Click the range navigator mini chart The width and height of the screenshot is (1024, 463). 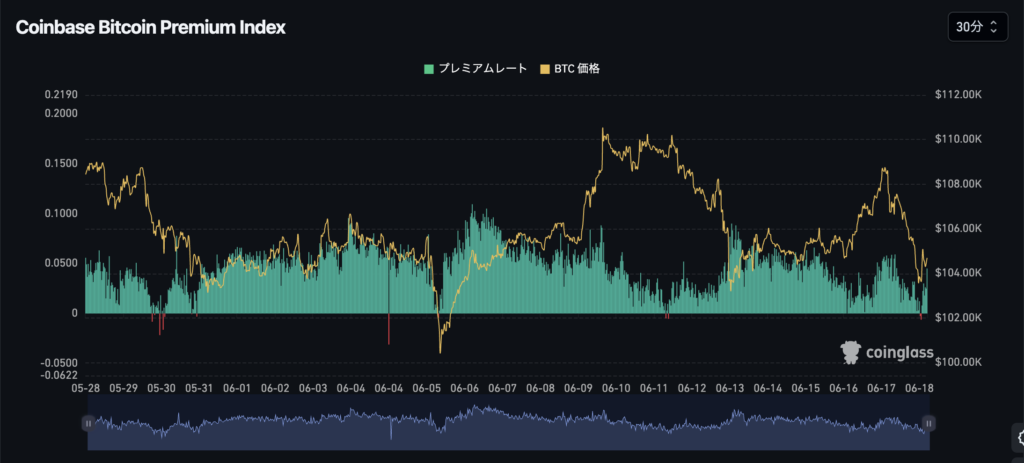(x=508, y=422)
